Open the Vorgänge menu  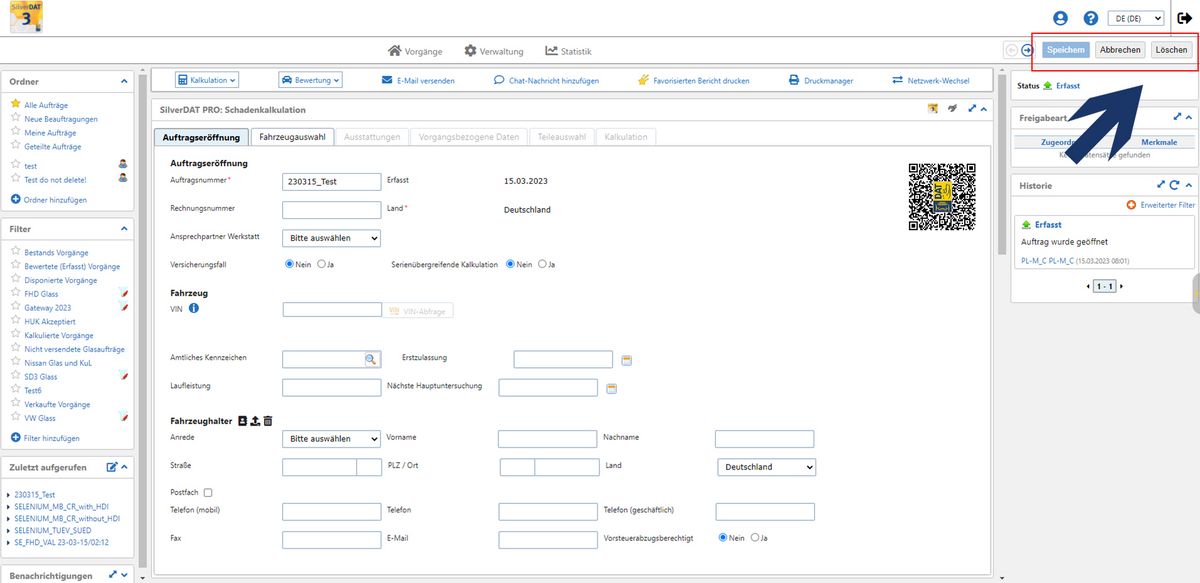[416, 51]
